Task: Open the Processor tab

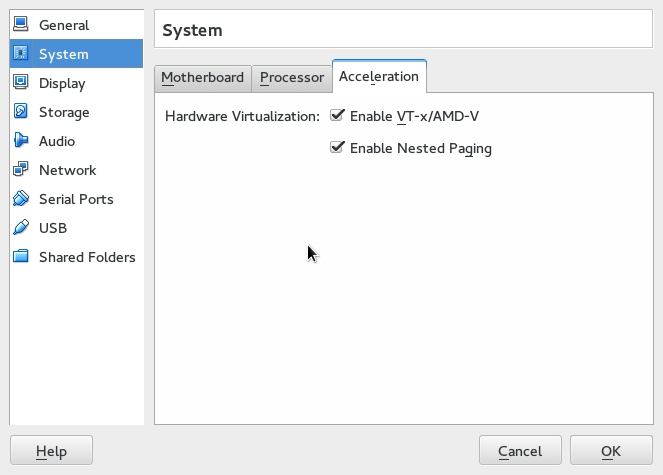Action: pyautogui.click(x=292, y=77)
